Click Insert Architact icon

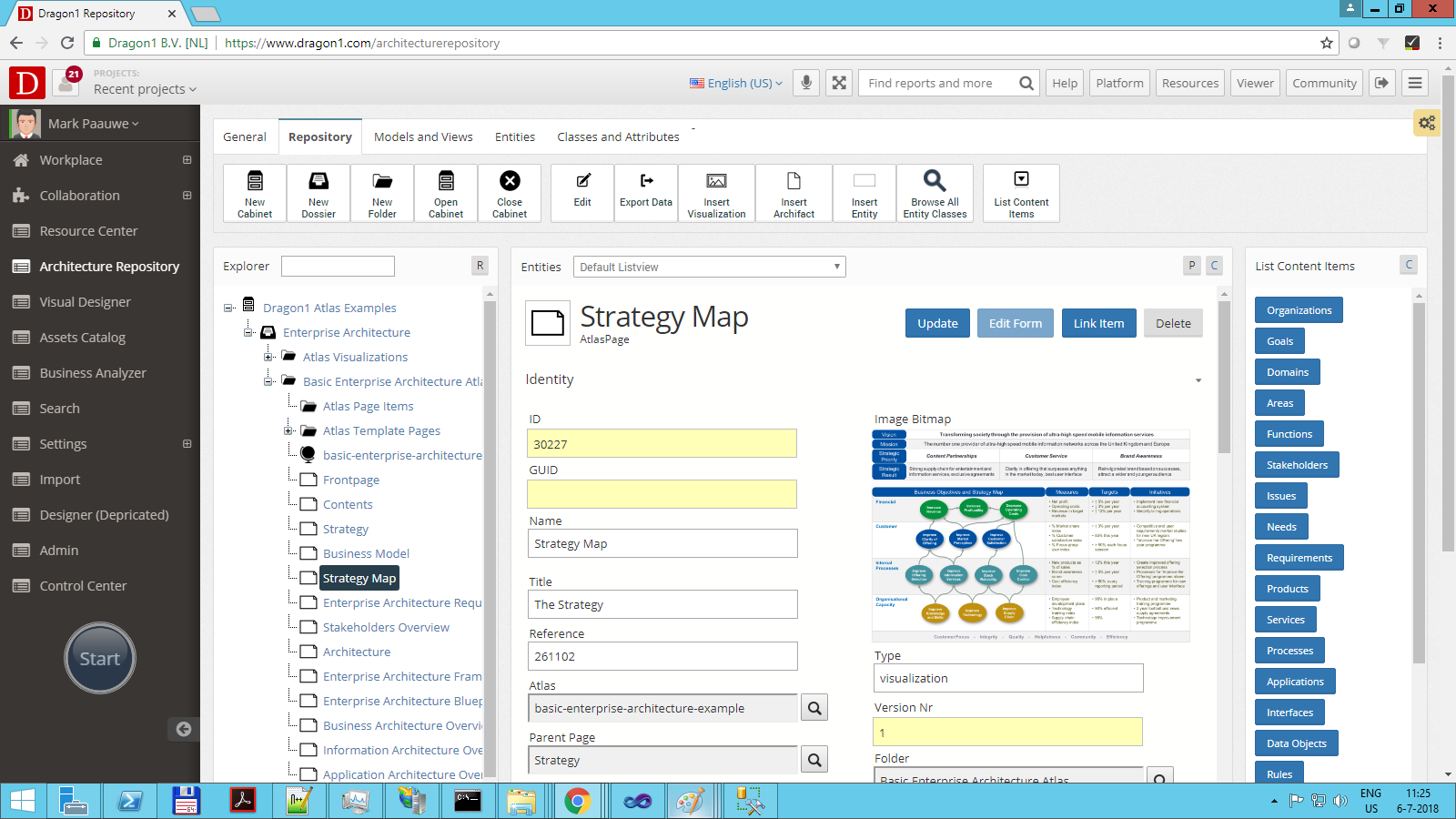pyautogui.click(x=794, y=193)
